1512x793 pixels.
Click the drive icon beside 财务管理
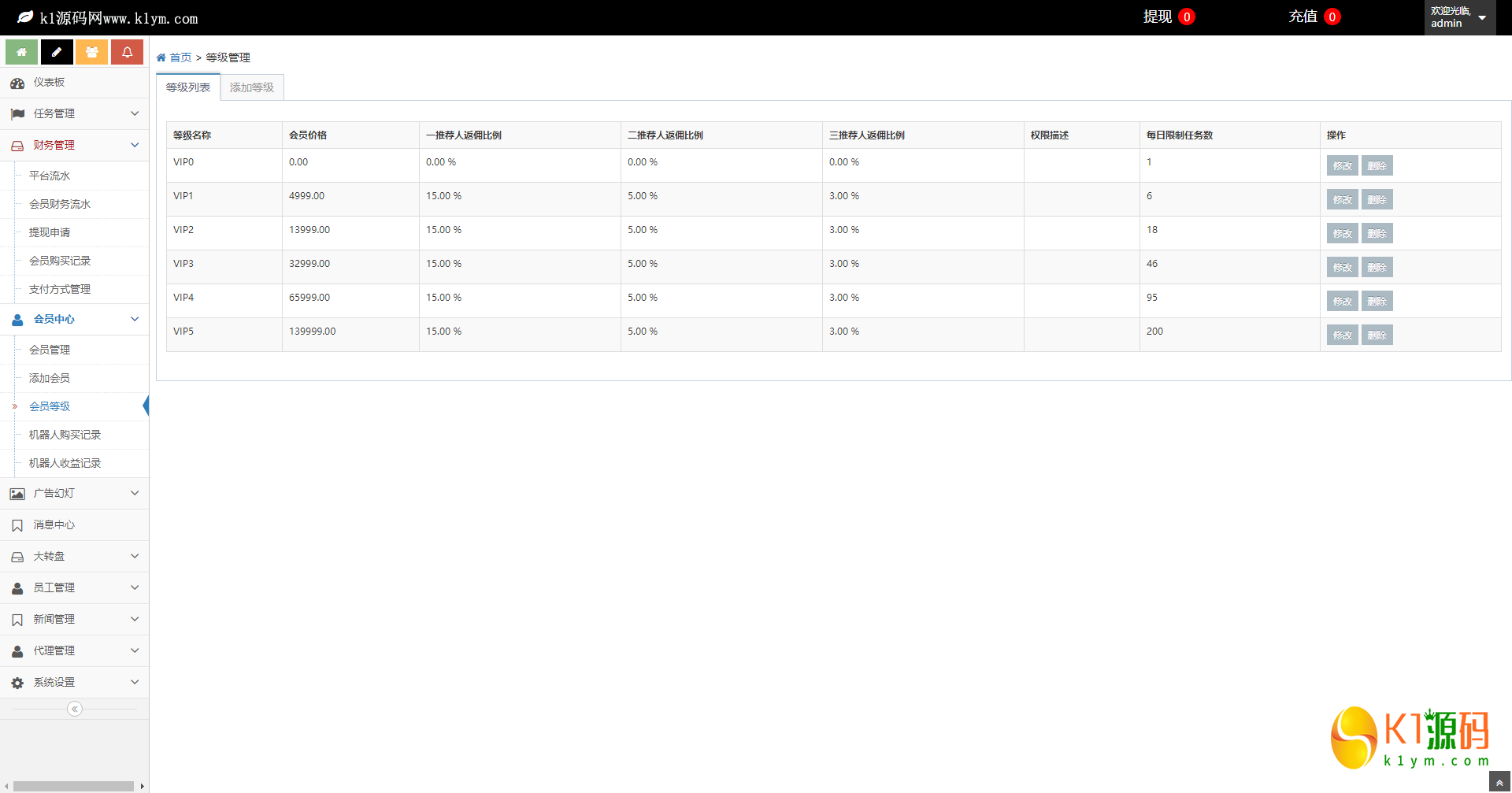click(x=17, y=146)
